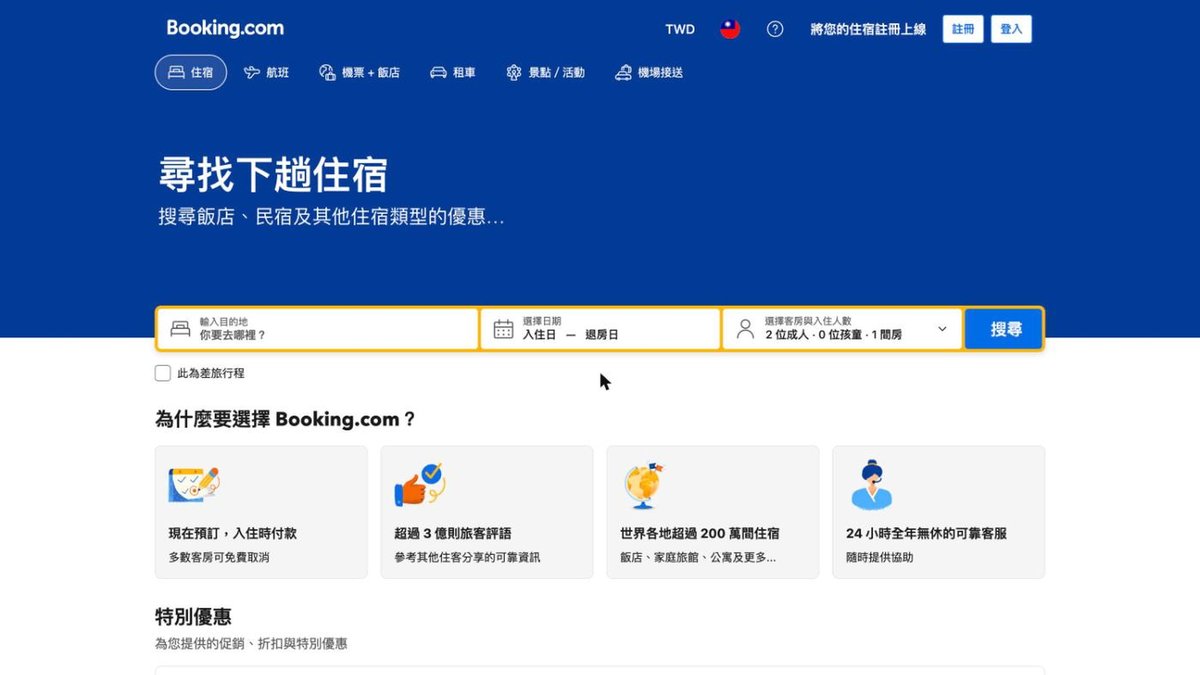Click 飯店、家庭旅館、公寓及更多… text
This screenshot has height=675, width=1200.
pyautogui.click(x=698, y=557)
